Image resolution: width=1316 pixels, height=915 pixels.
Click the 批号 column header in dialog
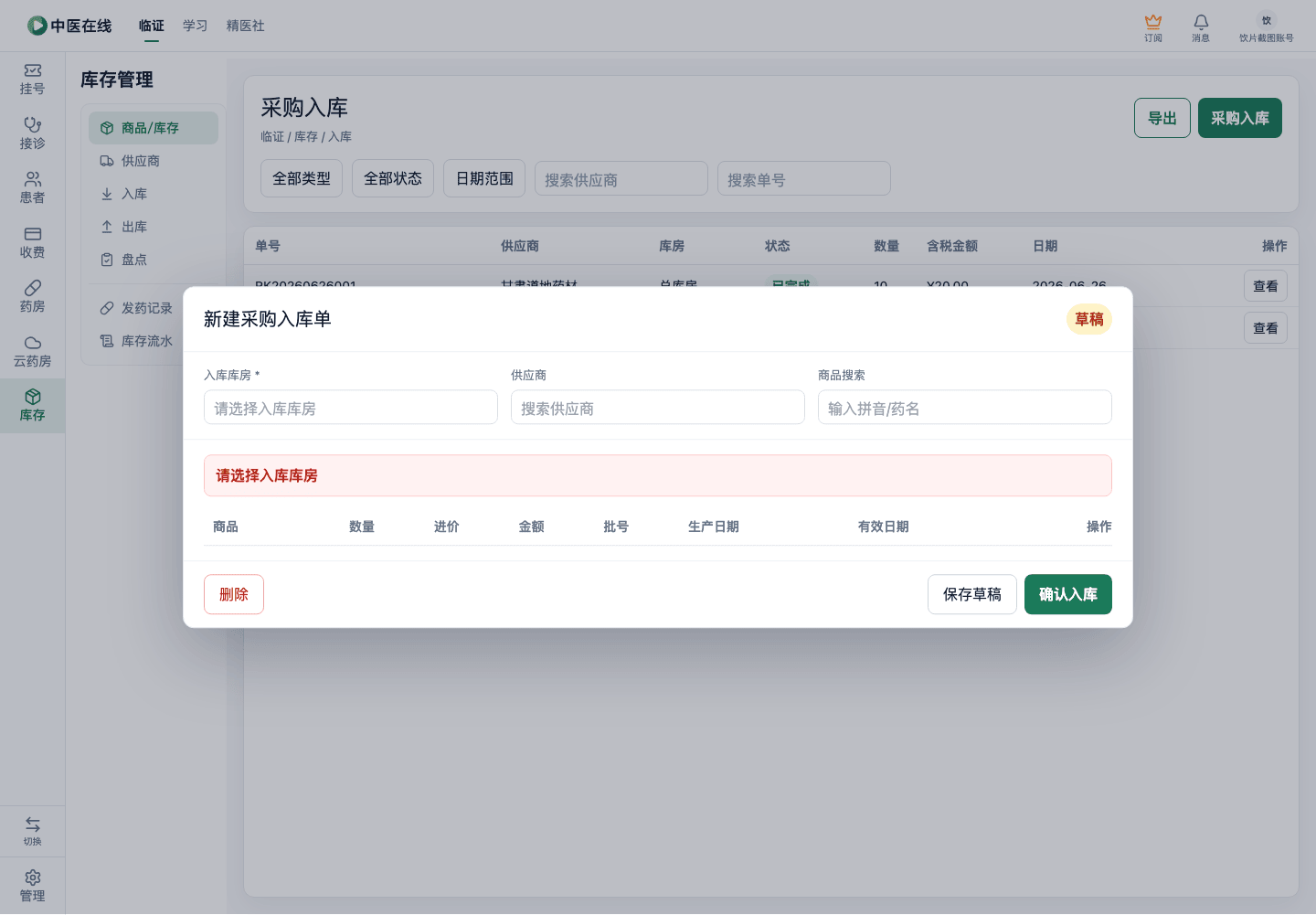pyautogui.click(x=616, y=527)
